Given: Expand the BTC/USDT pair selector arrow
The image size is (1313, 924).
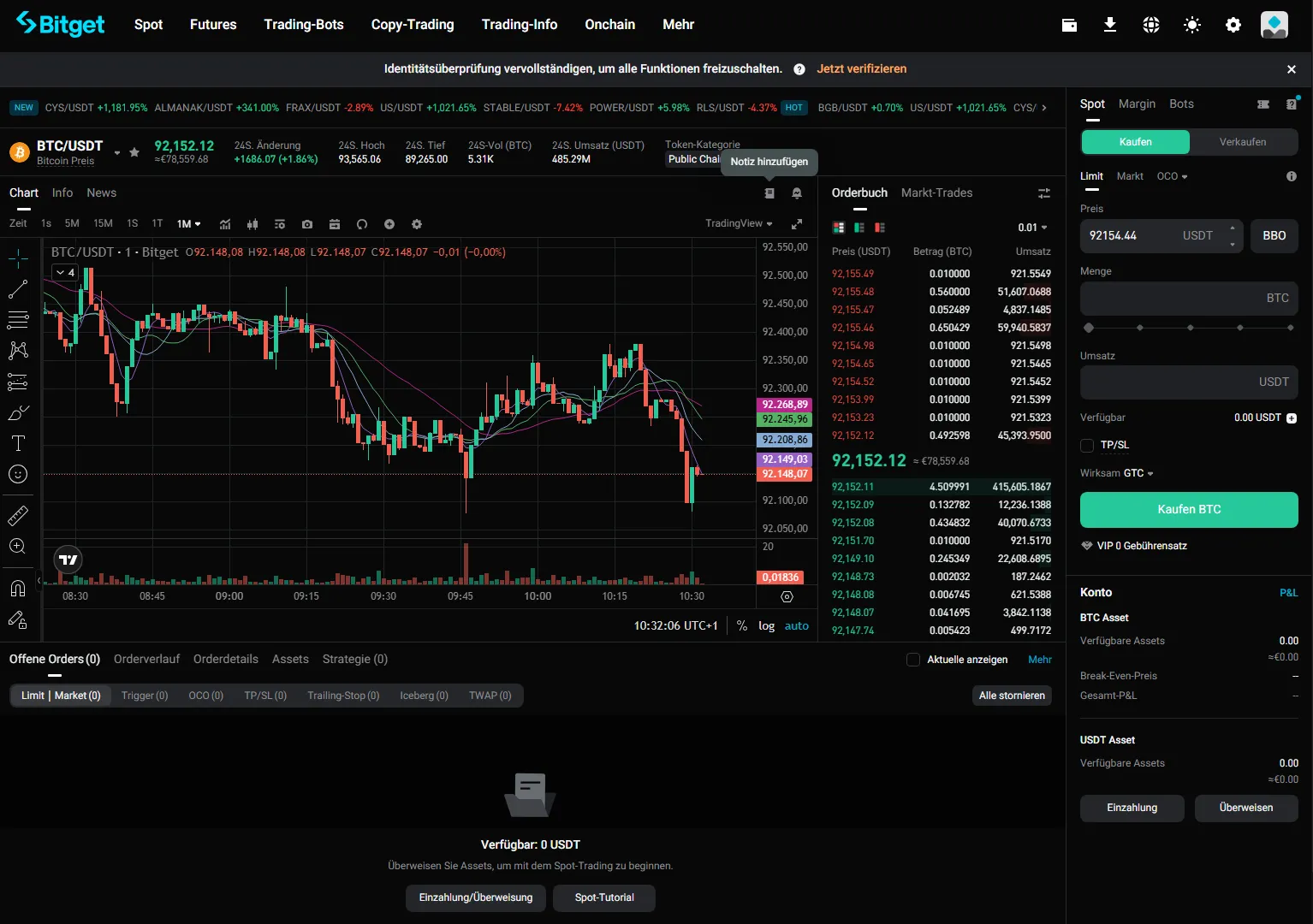Looking at the screenshot, I should click(117, 153).
